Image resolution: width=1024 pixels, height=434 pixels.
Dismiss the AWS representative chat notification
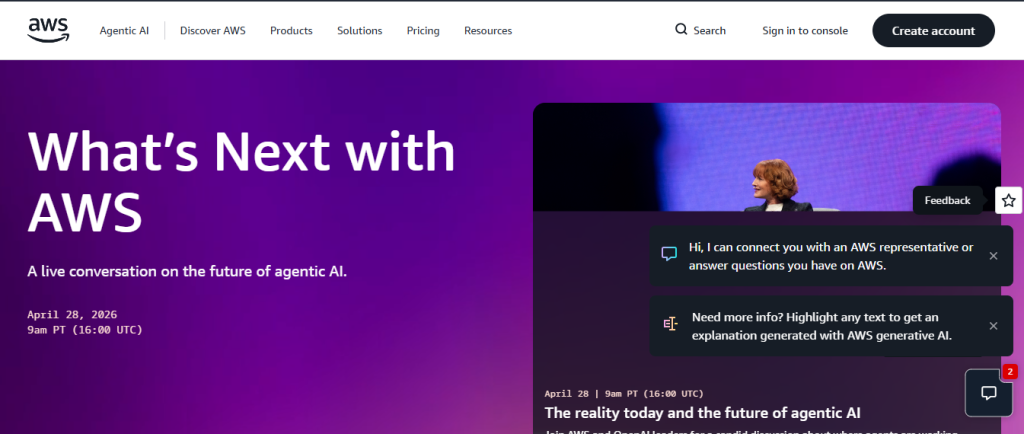click(993, 256)
